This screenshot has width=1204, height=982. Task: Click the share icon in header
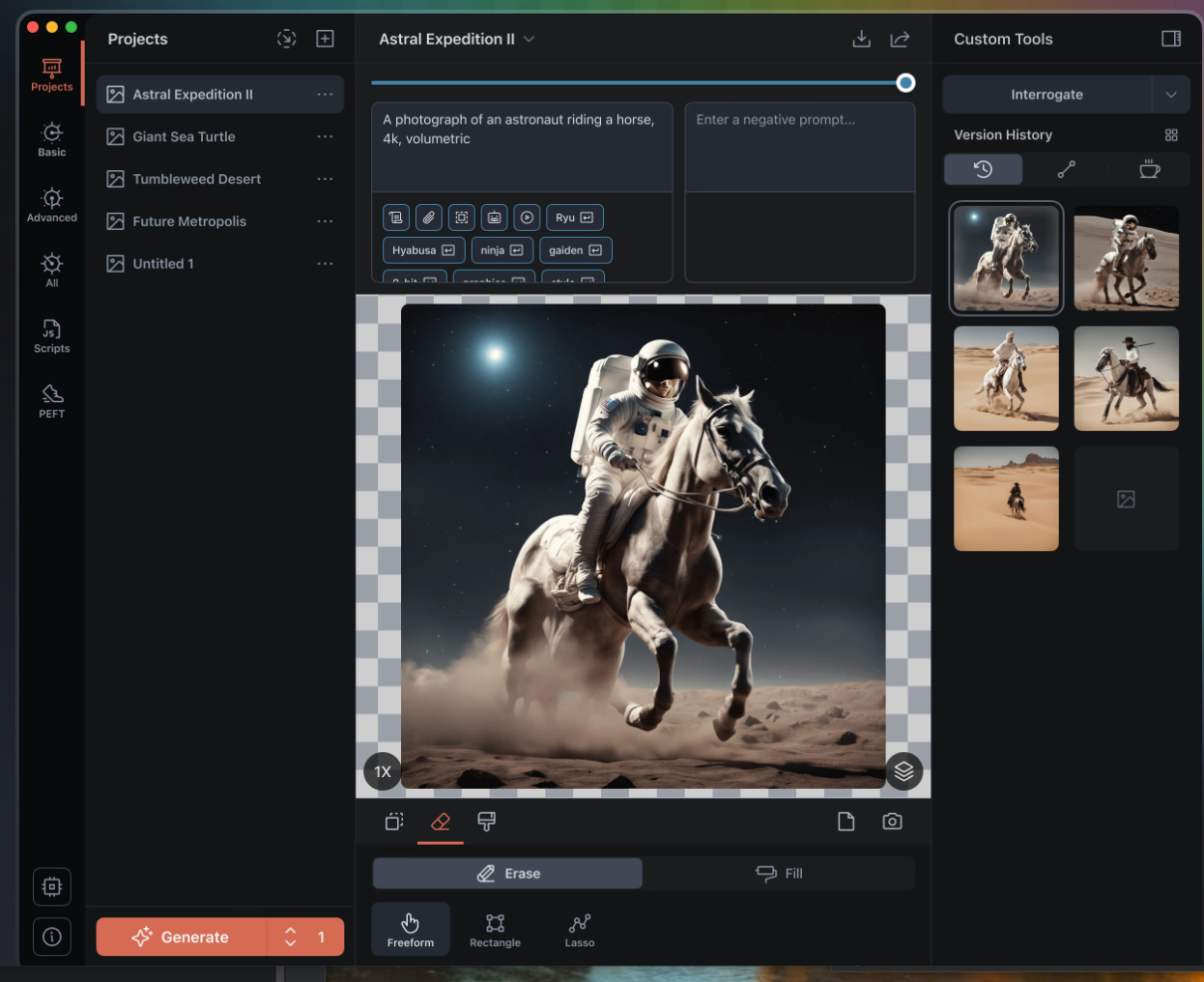coord(900,39)
